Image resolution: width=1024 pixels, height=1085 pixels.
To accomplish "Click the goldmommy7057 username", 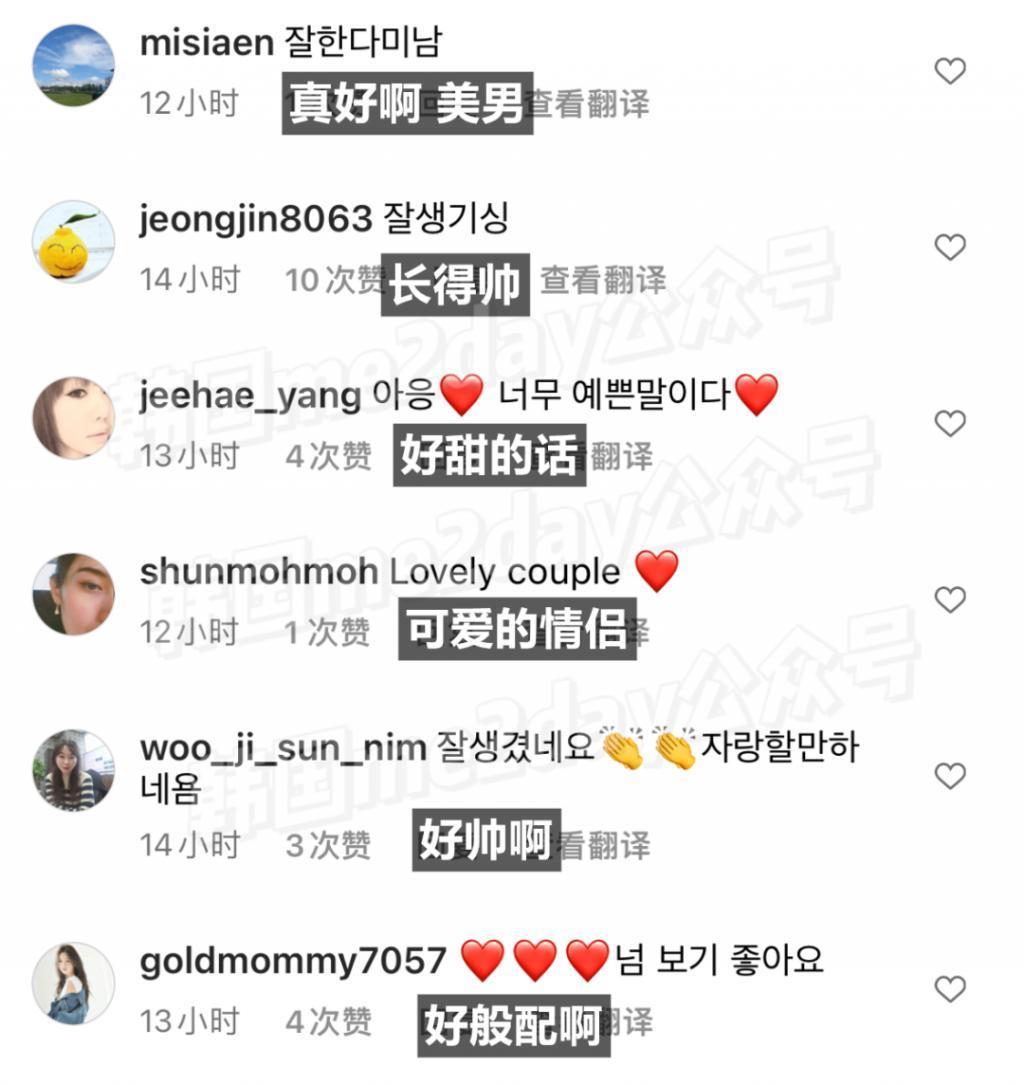I will [x=293, y=962].
